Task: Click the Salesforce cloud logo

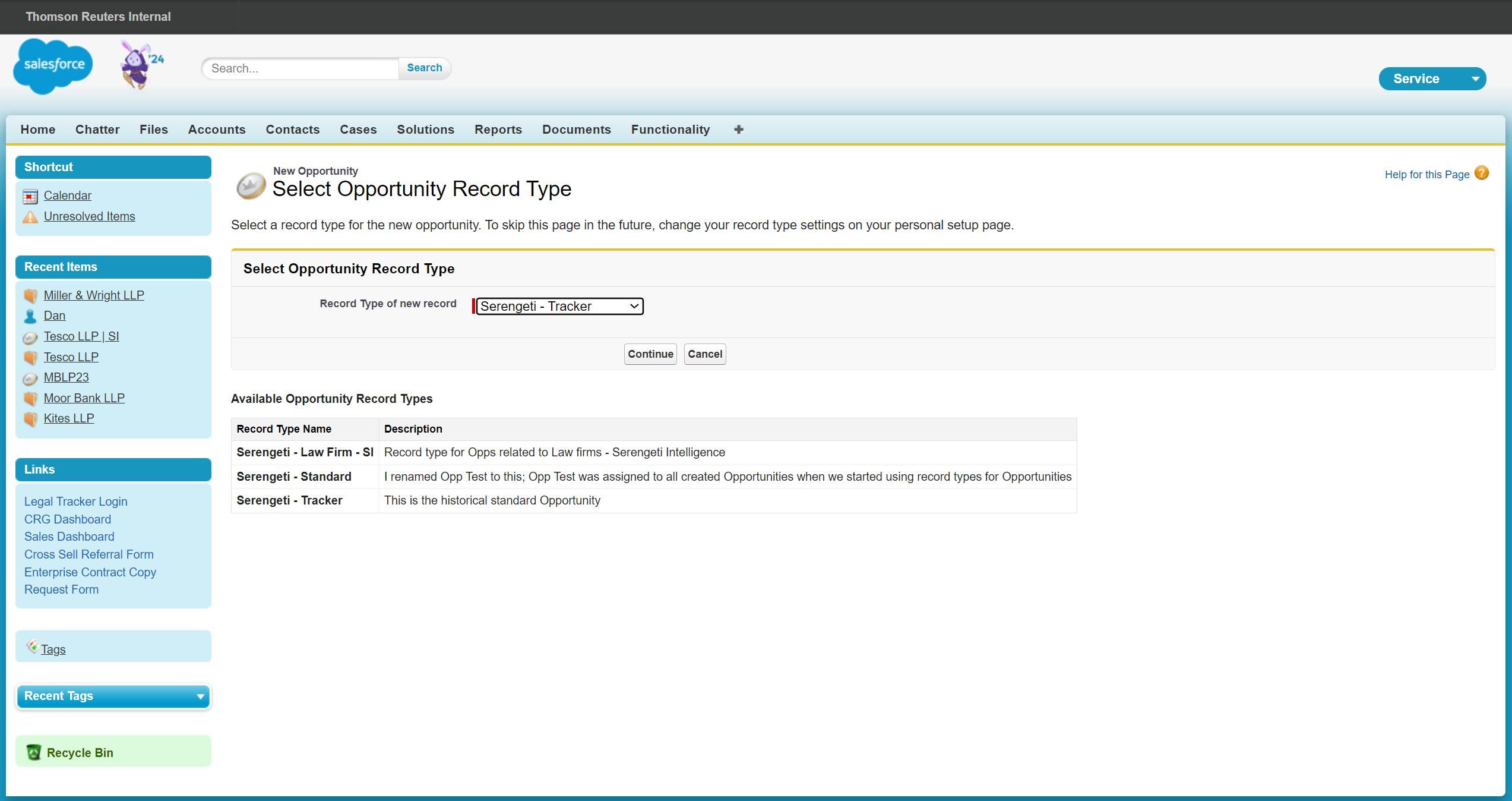Action: [53, 66]
